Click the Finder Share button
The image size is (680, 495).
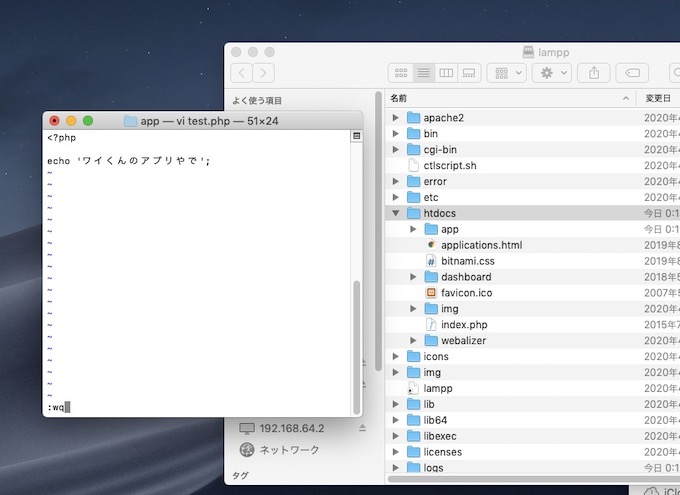tap(594, 72)
